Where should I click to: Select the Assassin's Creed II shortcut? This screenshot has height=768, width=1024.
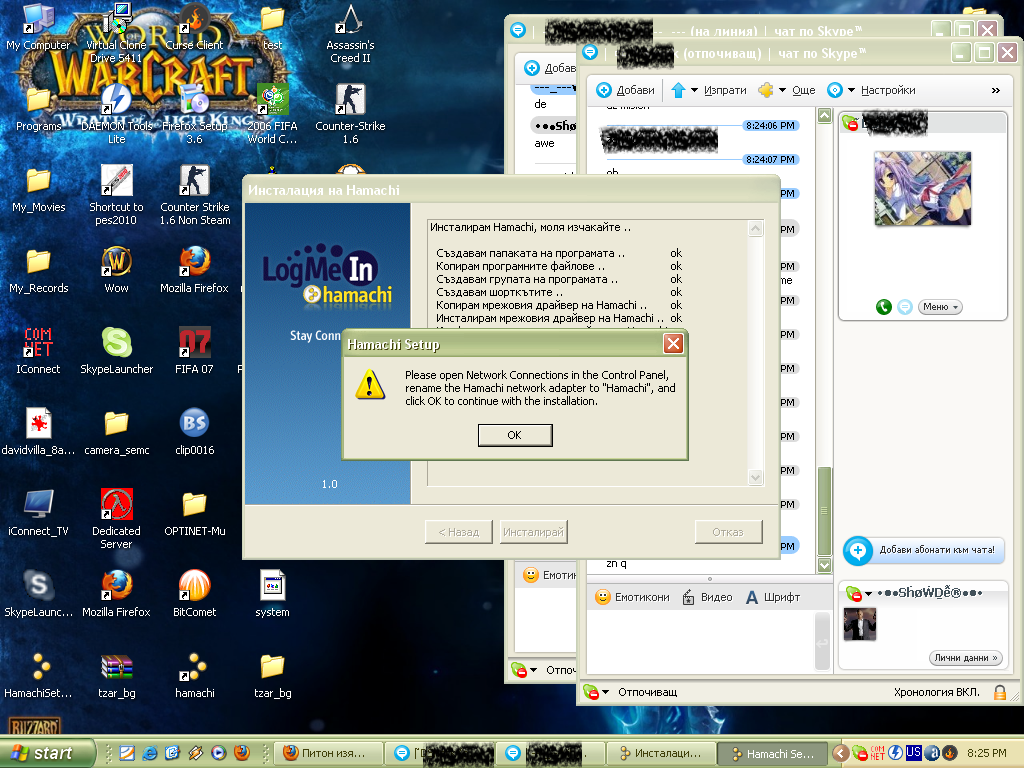coord(351,33)
